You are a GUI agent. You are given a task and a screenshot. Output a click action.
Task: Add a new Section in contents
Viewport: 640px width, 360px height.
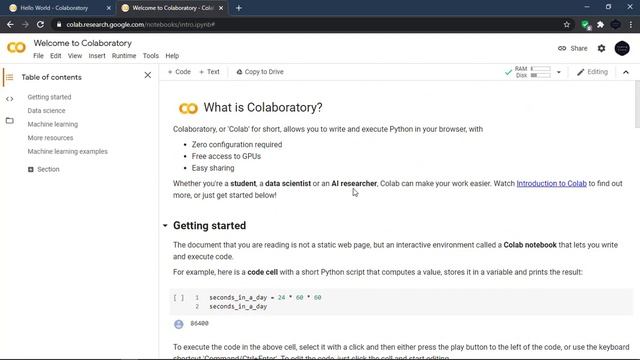tap(44, 169)
